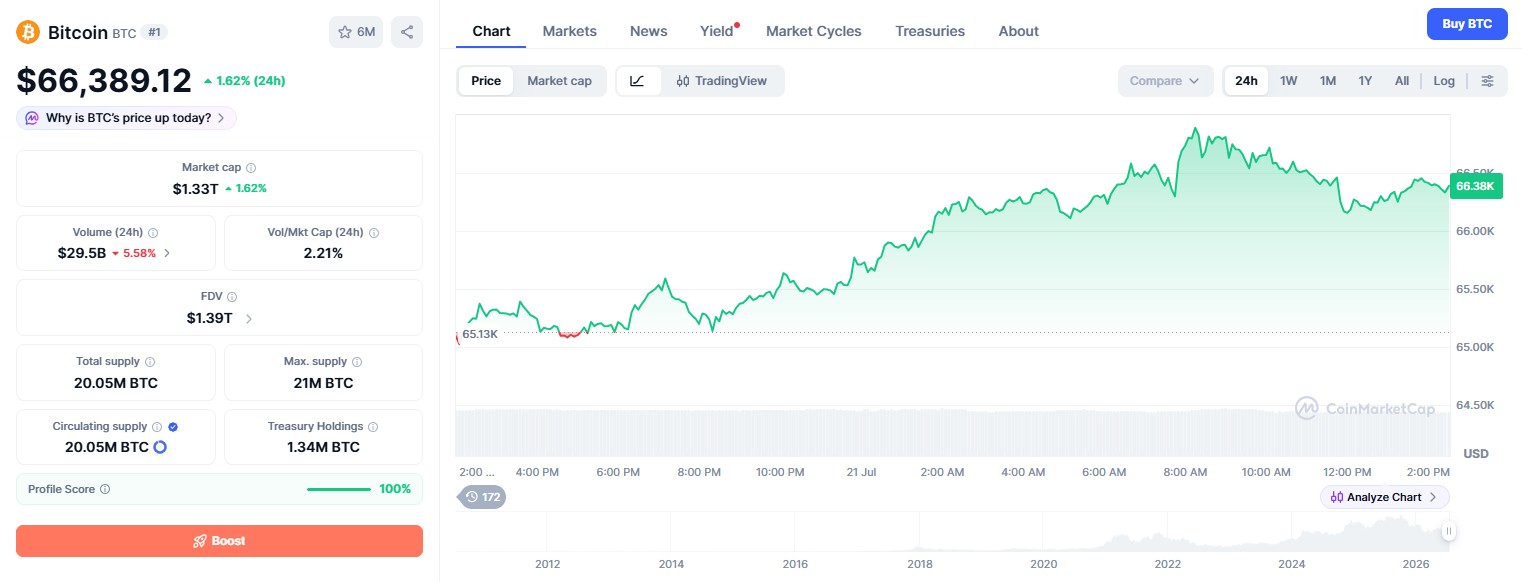The width and height of the screenshot is (1522, 581).
Task: Open the Markets tab
Action: [x=570, y=31]
